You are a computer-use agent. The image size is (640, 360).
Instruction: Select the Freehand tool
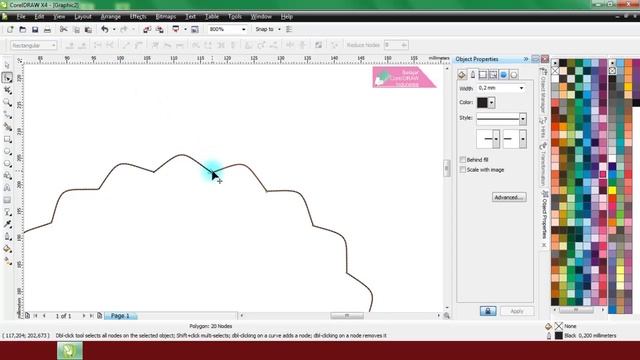point(7,114)
